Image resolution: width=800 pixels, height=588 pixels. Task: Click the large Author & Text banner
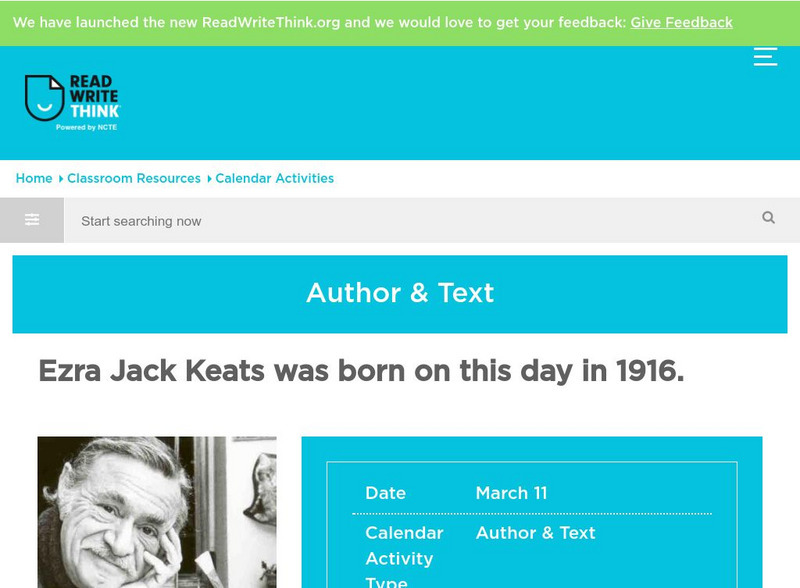(400, 293)
